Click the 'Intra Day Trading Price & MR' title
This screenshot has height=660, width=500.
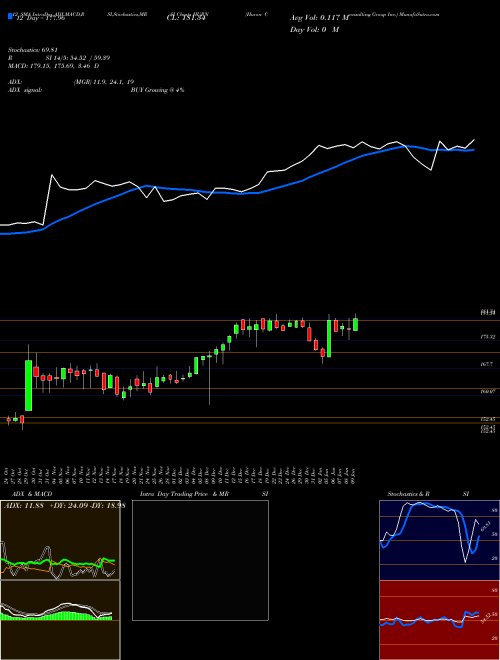click(184, 494)
